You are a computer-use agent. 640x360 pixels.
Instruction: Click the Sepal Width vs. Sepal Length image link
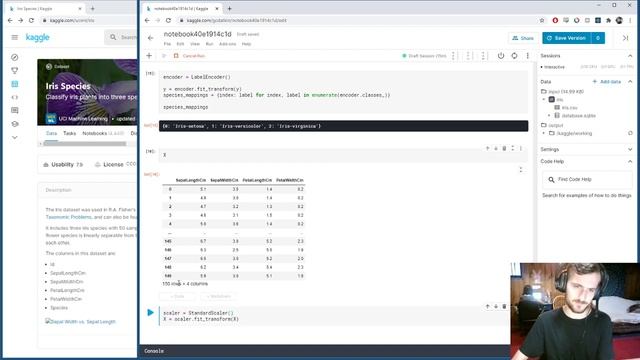click(x=80, y=322)
